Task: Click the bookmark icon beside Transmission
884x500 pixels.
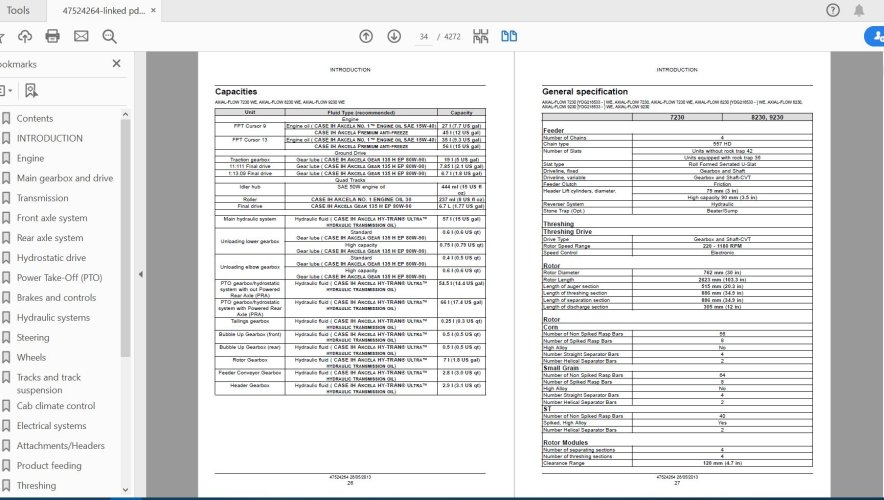Action: coord(6,198)
